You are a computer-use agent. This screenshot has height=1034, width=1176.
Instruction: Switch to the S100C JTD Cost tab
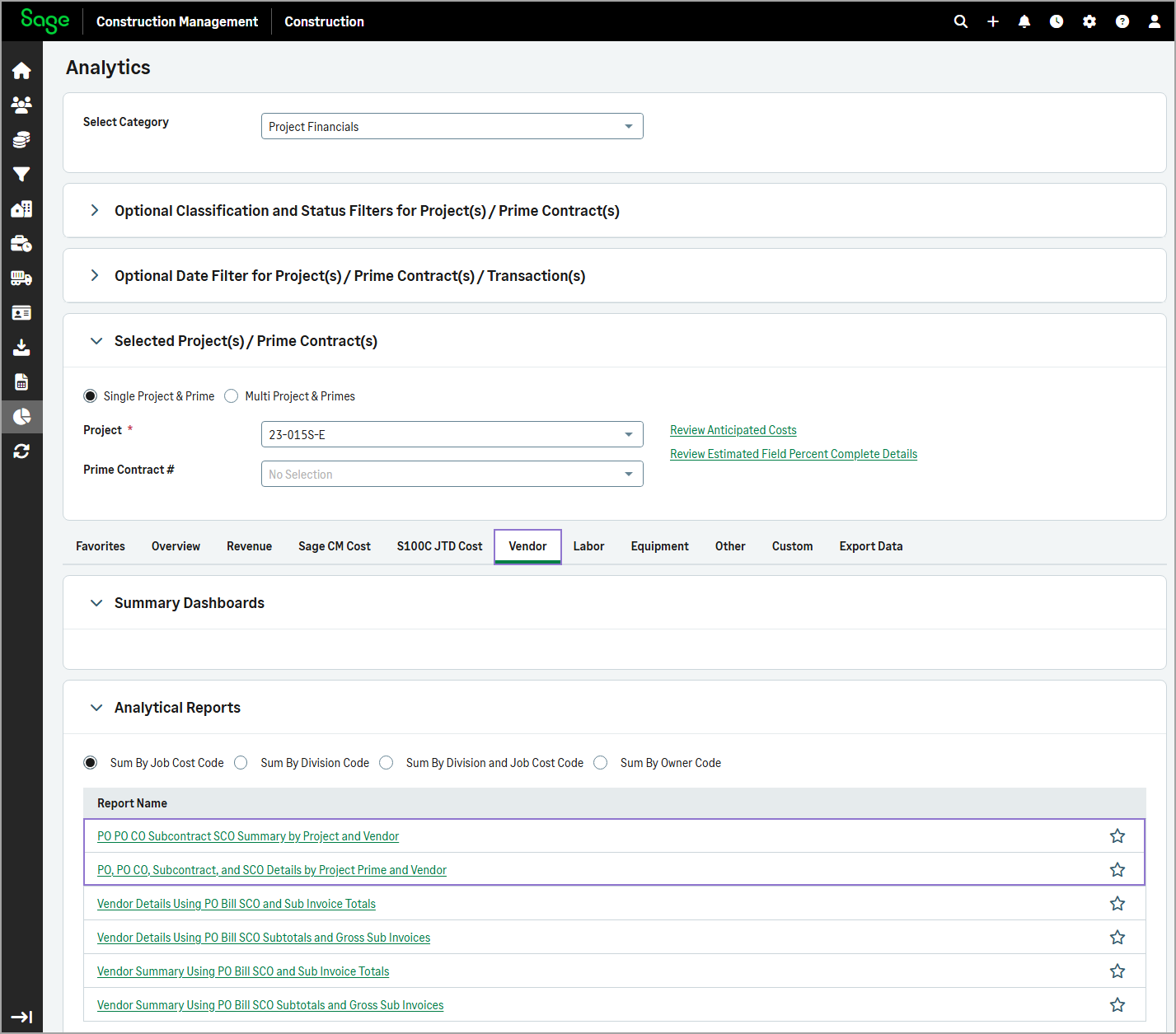tap(439, 546)
